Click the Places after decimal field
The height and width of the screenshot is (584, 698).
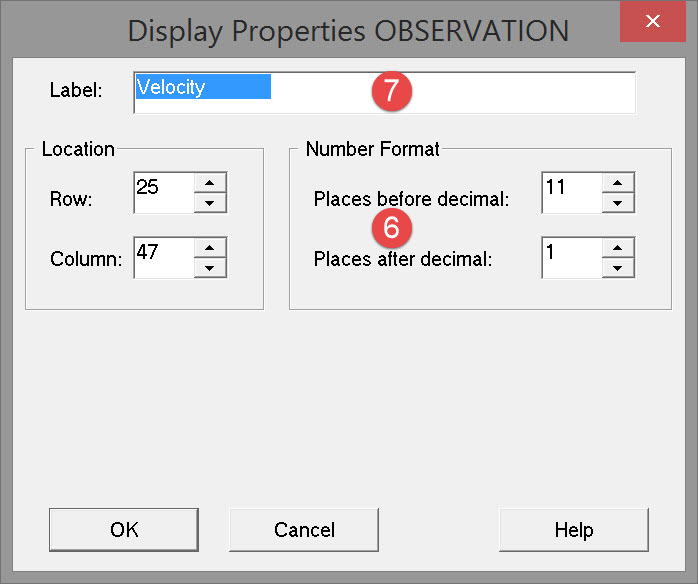tap(571, 257)
